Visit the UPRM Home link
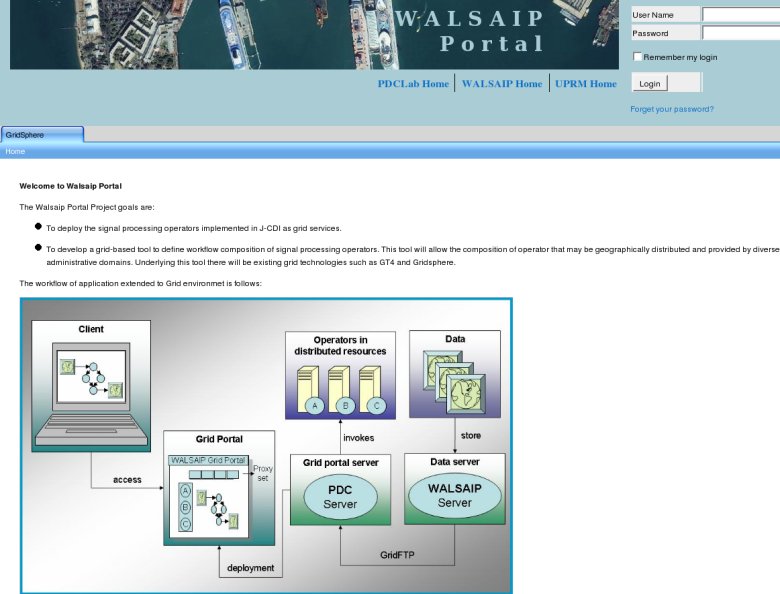Image resolution: width=780 pixels, height=594 pixels. [586, 84]
